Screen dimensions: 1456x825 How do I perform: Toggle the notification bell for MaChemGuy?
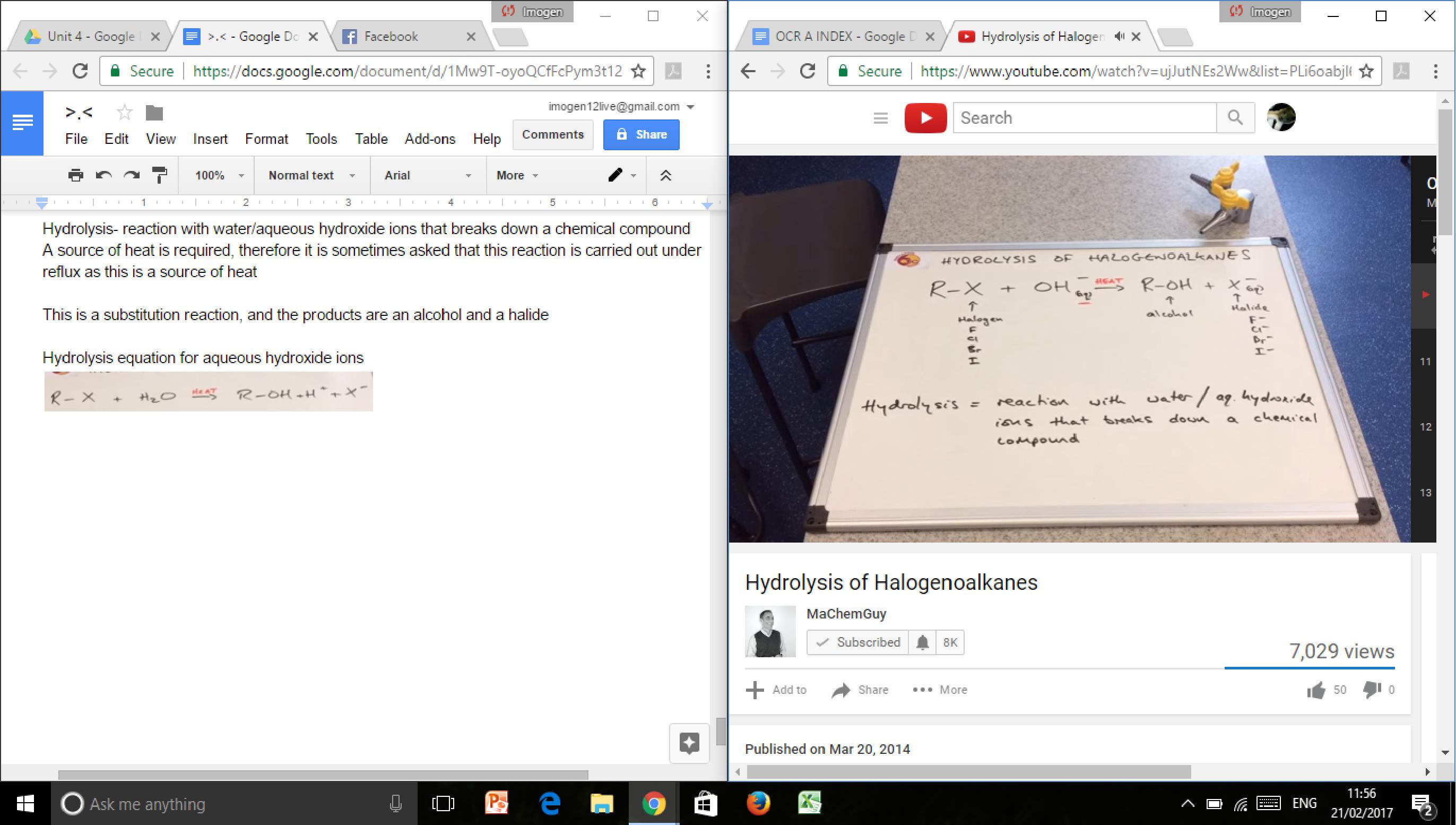click(x=922, y=642)
